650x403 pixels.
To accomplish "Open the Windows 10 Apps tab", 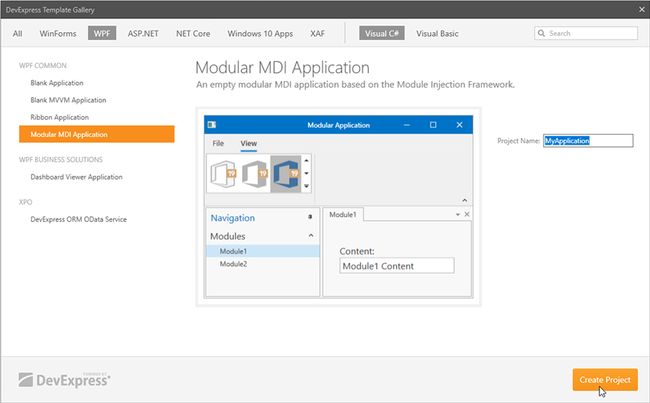I will [x=260, y=34].
